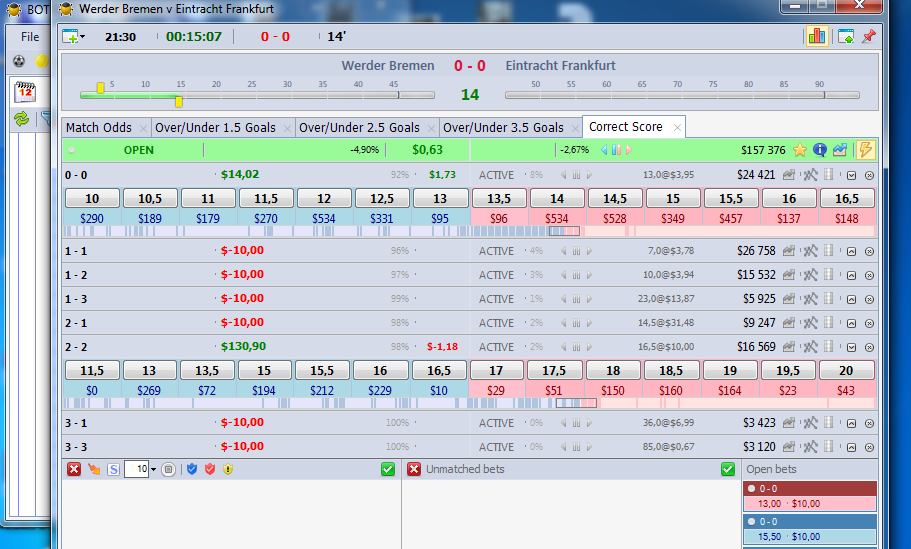Click the 2 - 2 price range slider thumb
This screenshot has width=911, height=549.
pyautogui.click(x=576, y=403)
